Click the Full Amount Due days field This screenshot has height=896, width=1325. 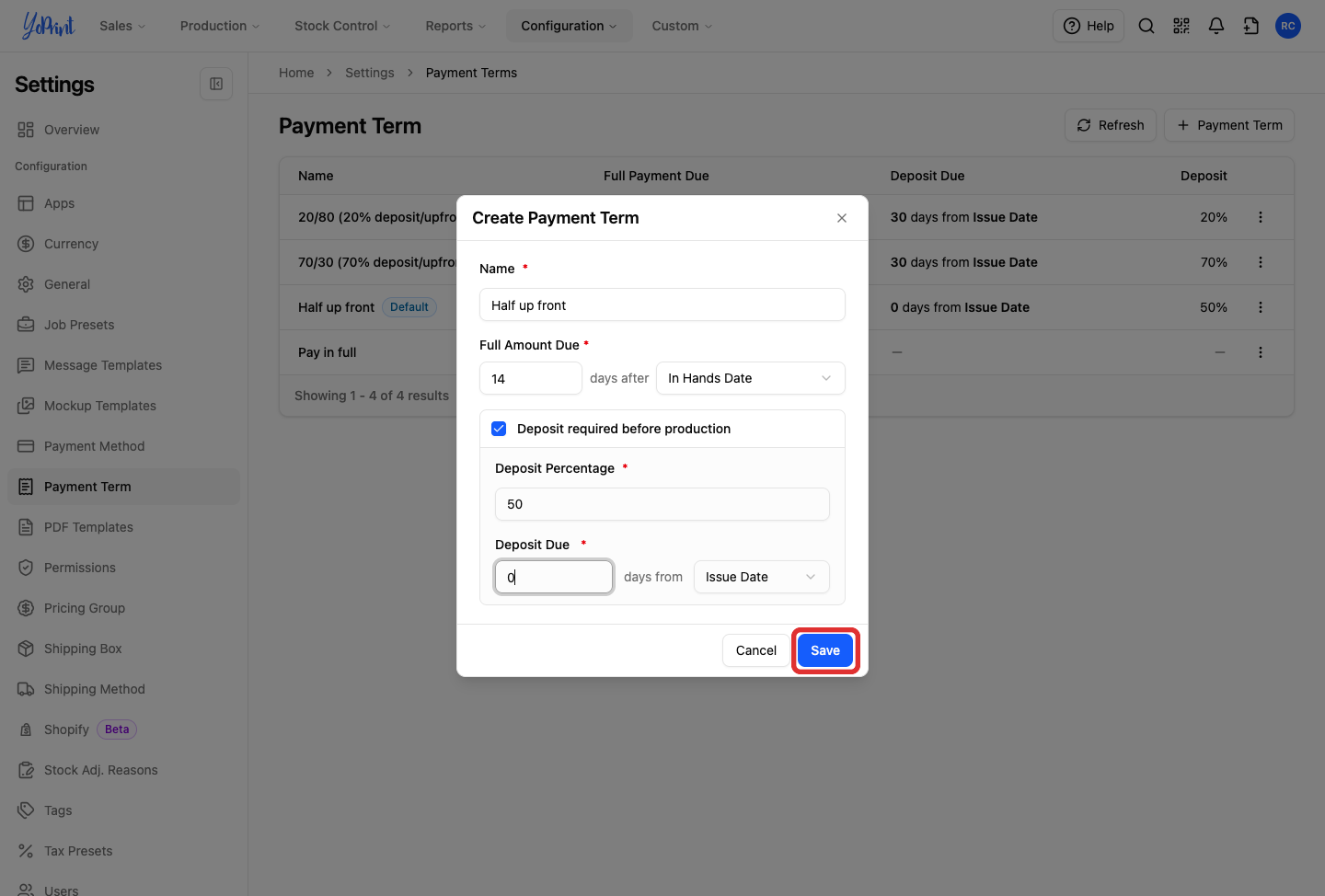[x=531, y=378]
